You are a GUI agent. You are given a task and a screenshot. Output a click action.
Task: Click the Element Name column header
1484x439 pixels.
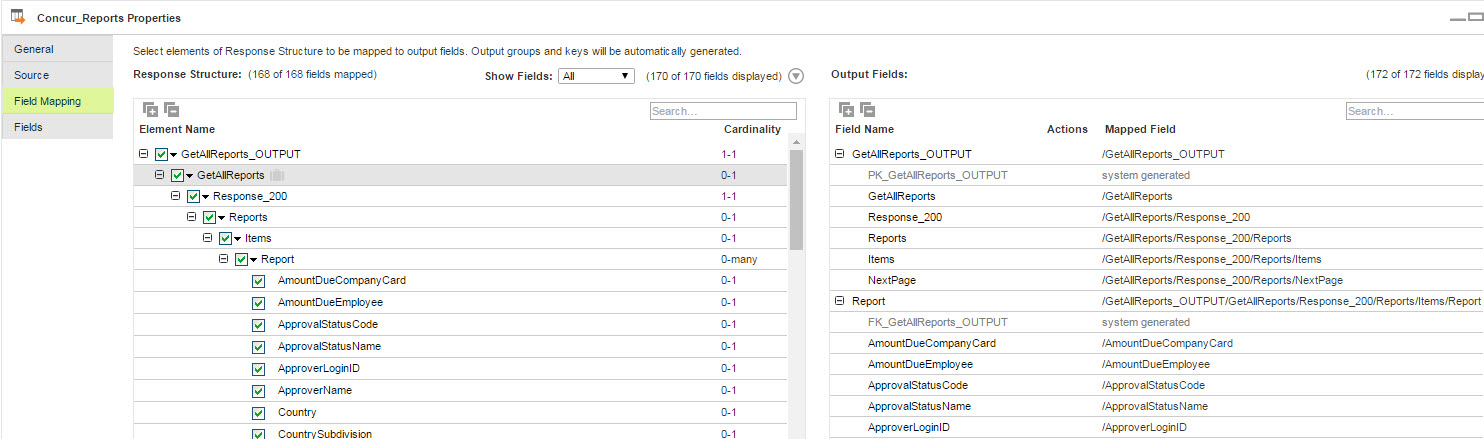177,129
